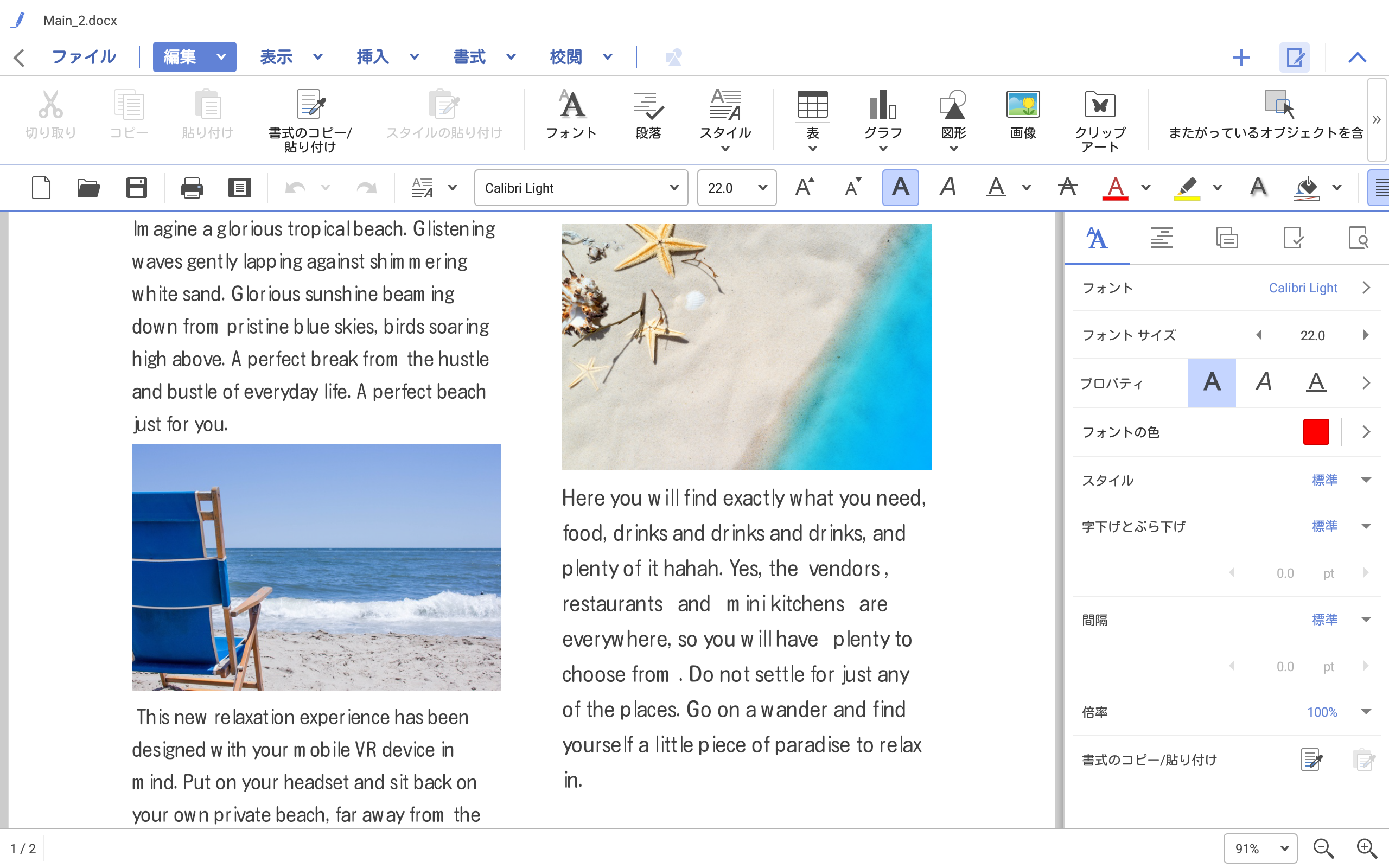Expand the 倍率 100% dropdown
This screenshot has height=868, width=1389.
[x=1366, y=712]
